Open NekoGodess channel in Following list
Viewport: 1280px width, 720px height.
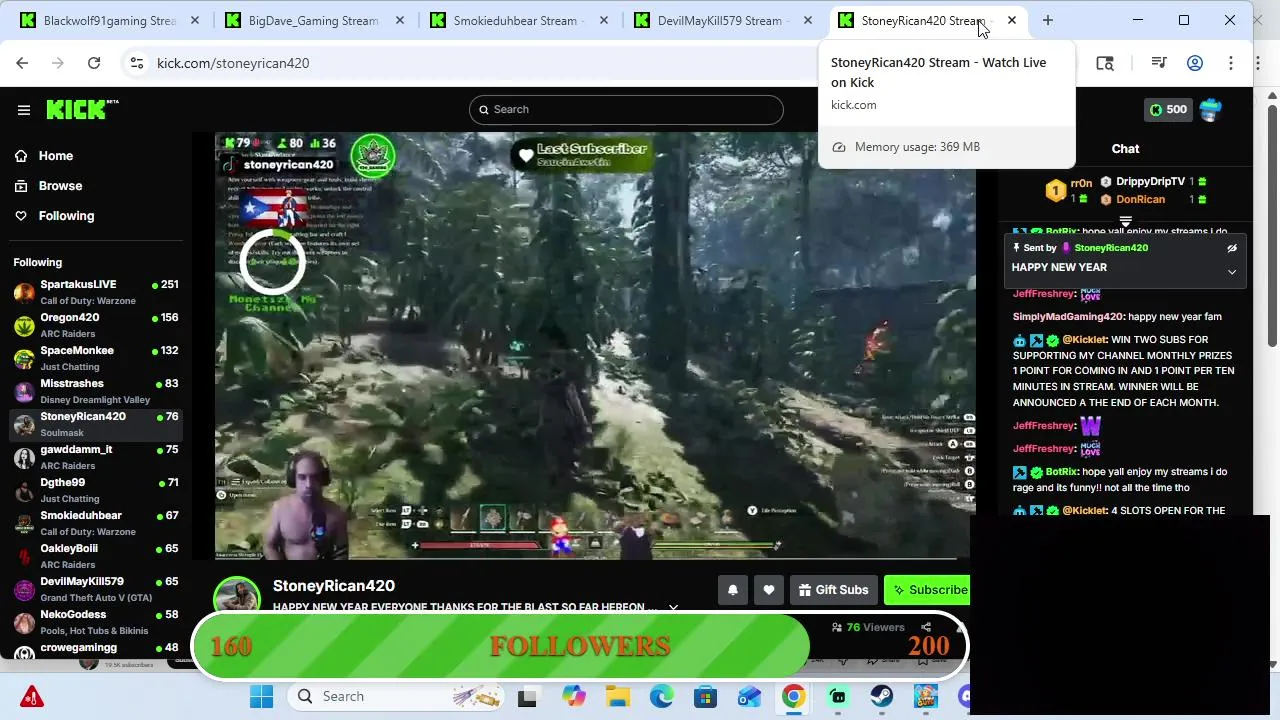click(96, 622)
